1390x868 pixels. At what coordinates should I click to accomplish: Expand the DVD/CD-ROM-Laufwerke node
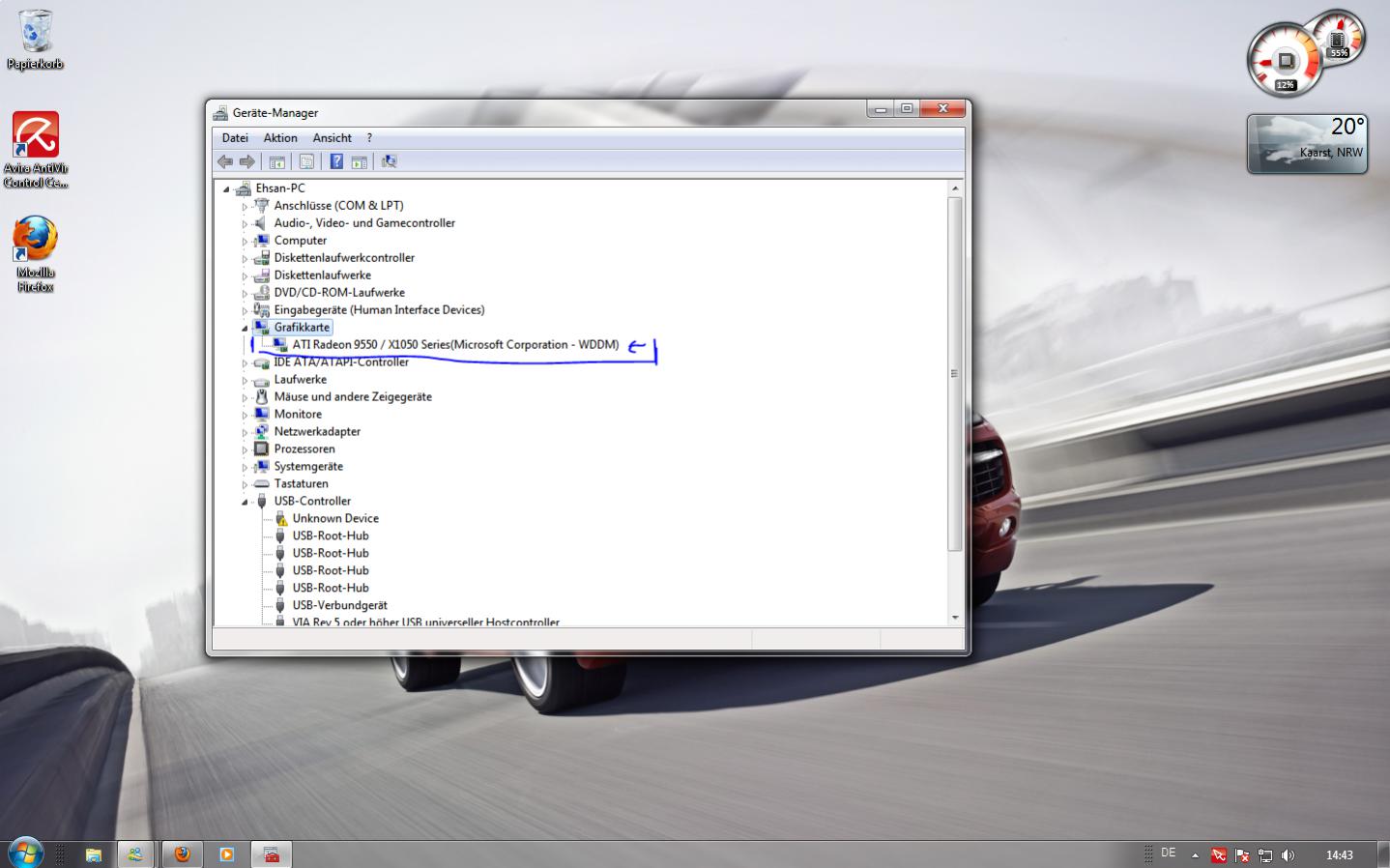(245, 294)
